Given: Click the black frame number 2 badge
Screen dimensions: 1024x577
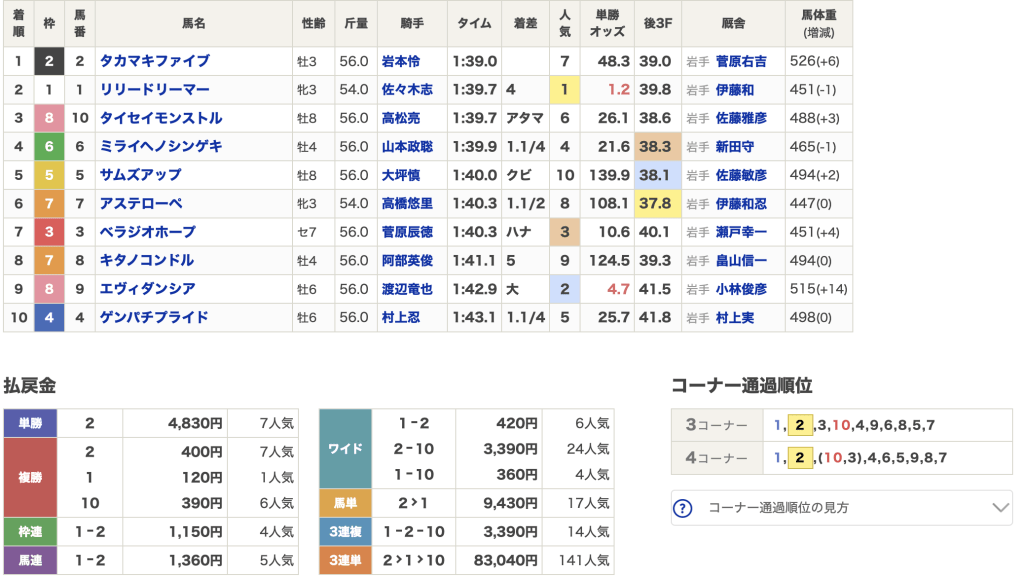Looking at the screenshot, I should [49, 61].
